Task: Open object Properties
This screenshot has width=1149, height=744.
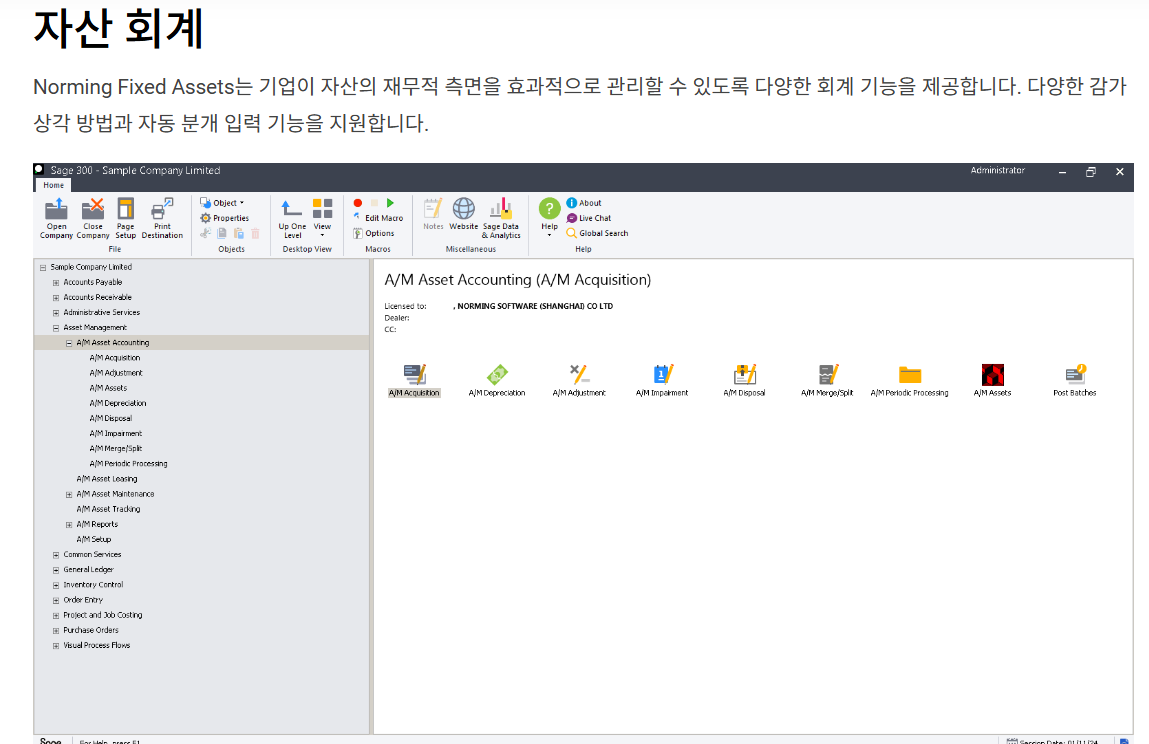Action: (x=224, y=218)
